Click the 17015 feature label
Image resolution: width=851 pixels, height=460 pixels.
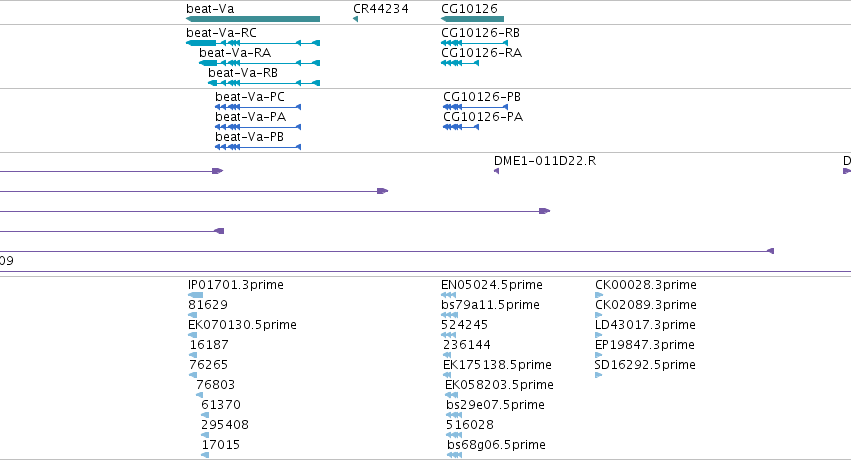tap(221, 445)
